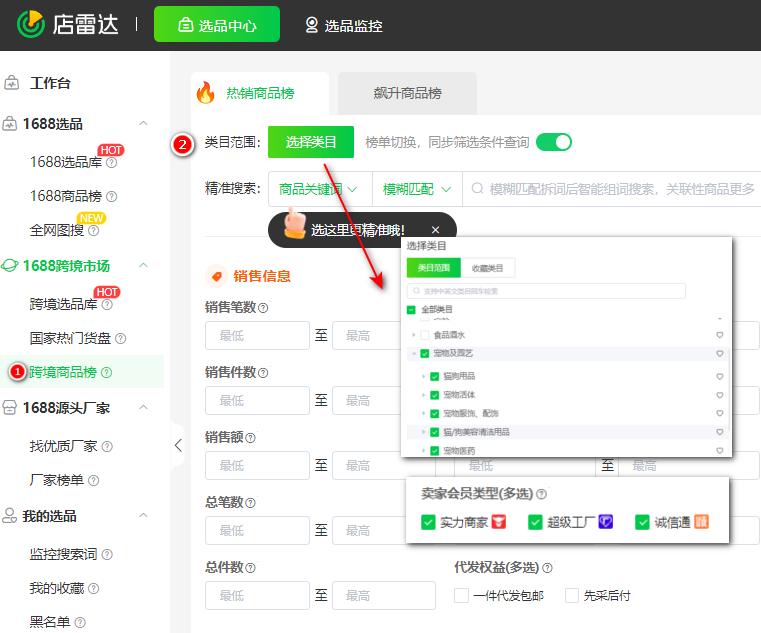Switch to 收藏类目 tab in category popup

(x=487, y=268)
